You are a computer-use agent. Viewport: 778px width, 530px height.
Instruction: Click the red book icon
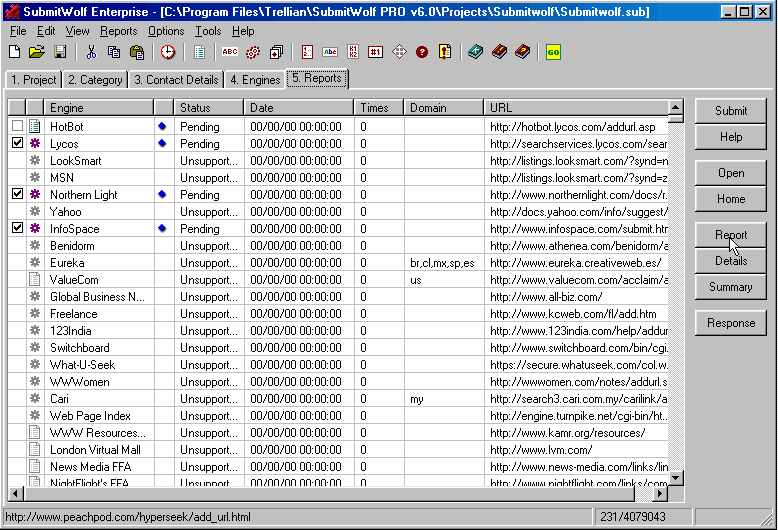click(500, 52)
